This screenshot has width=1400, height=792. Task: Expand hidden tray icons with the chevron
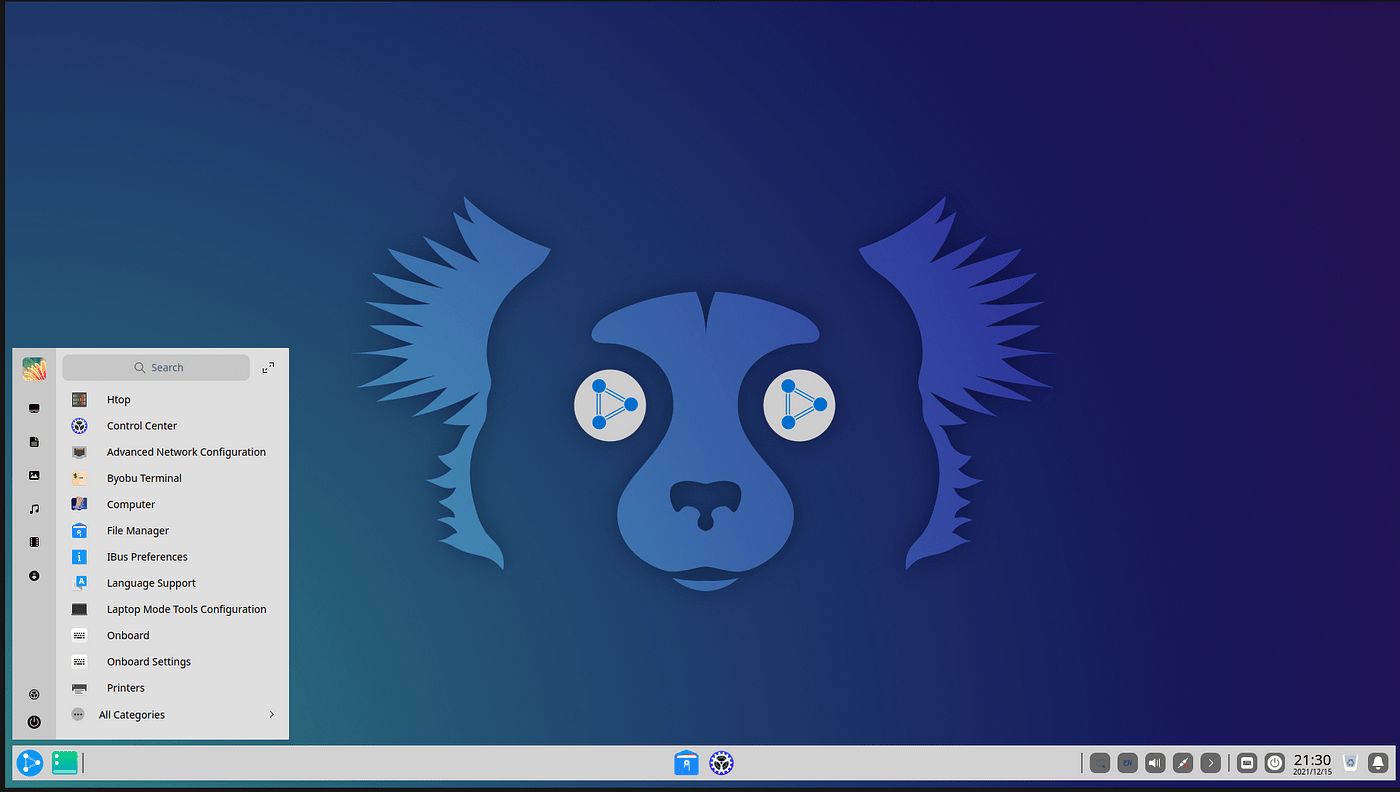coord(1211,762)
